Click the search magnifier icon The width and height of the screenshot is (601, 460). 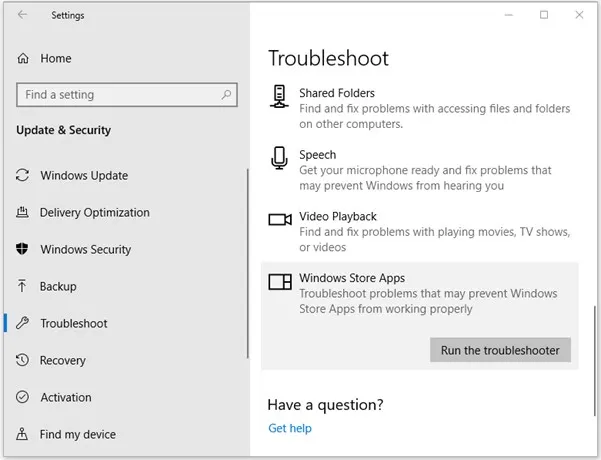tap(227, 95)
